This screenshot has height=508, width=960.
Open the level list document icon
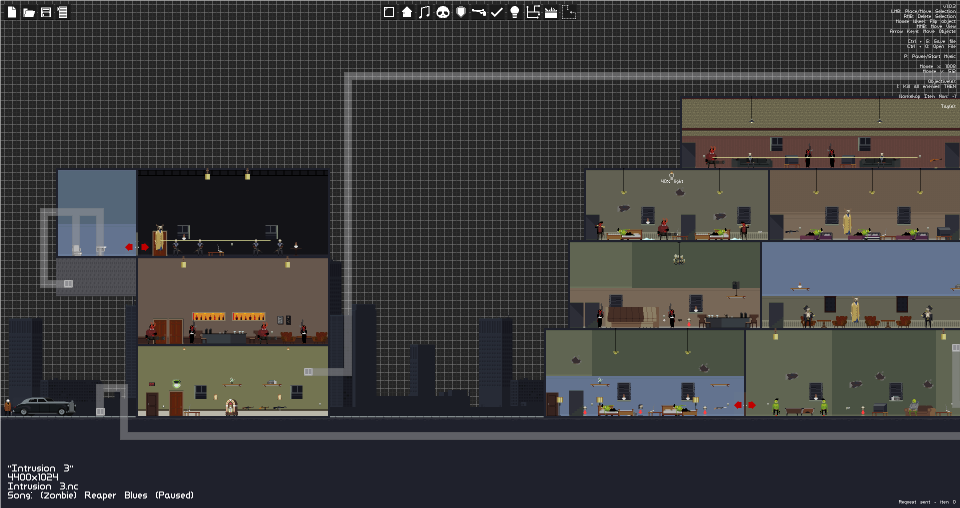pos(62,12)
